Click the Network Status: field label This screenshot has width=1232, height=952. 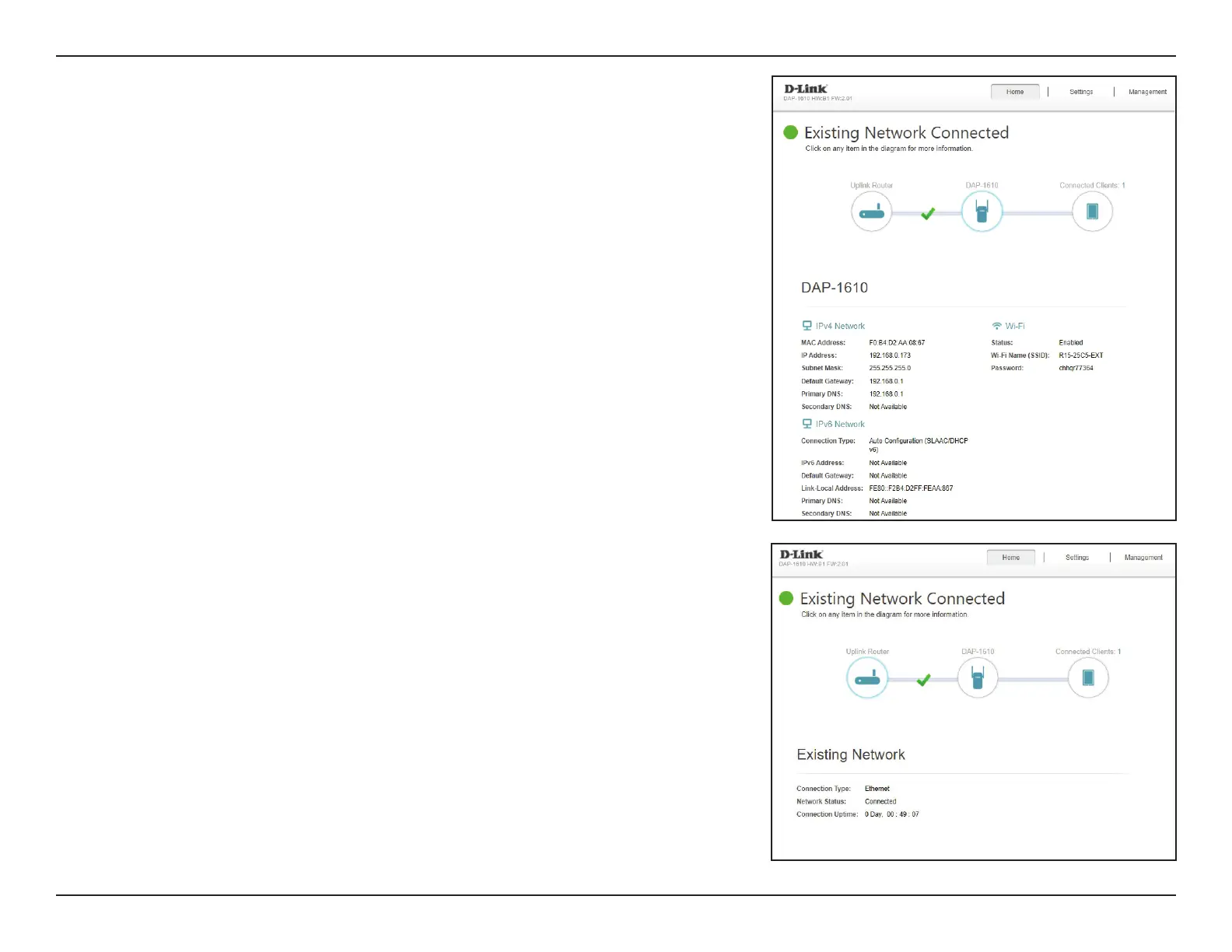(x=821, y=801)
